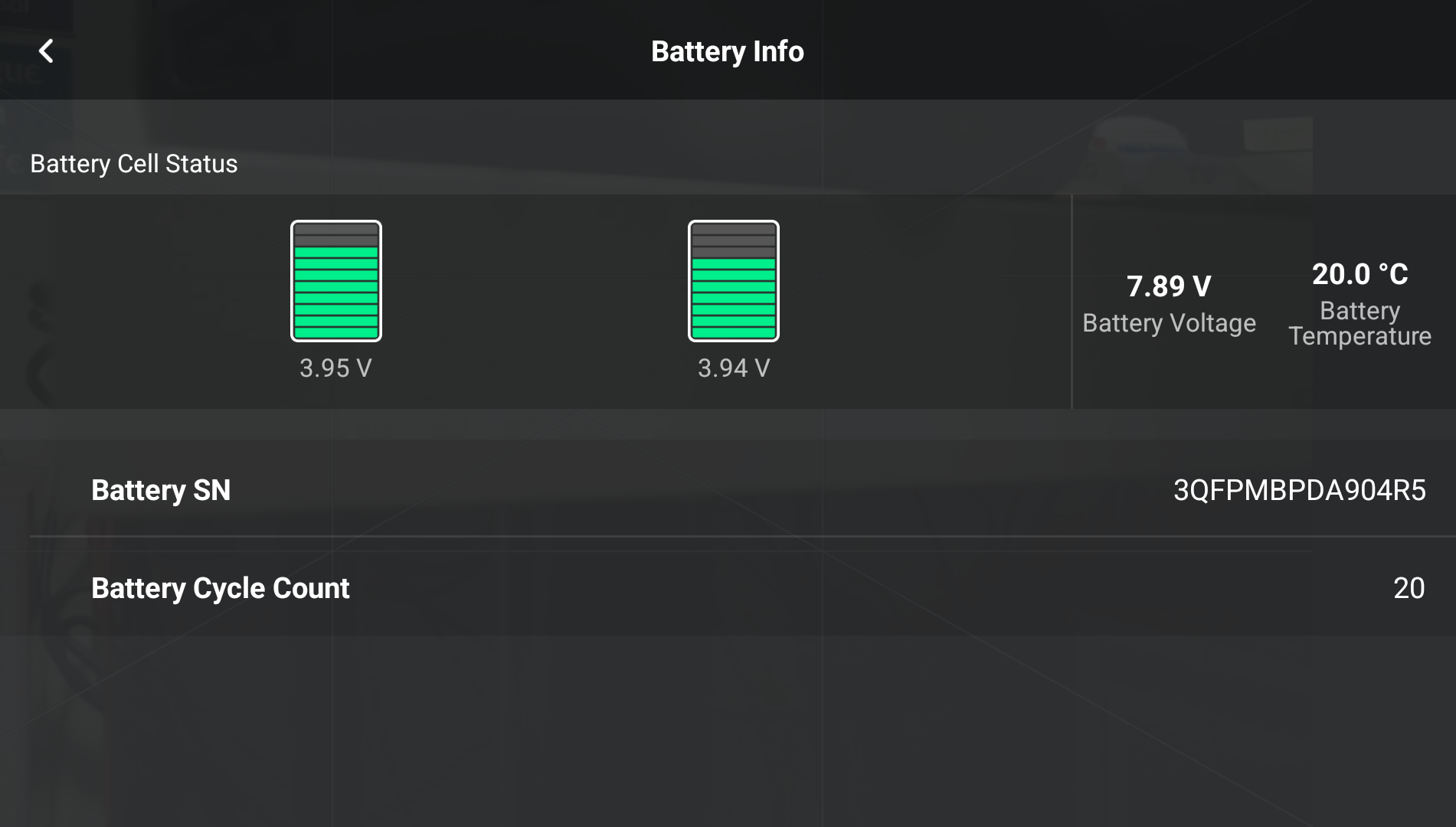
Task: Click the vertical divider beside the voltage panel
Action: pyautogui.click(x=1072, y=301)
